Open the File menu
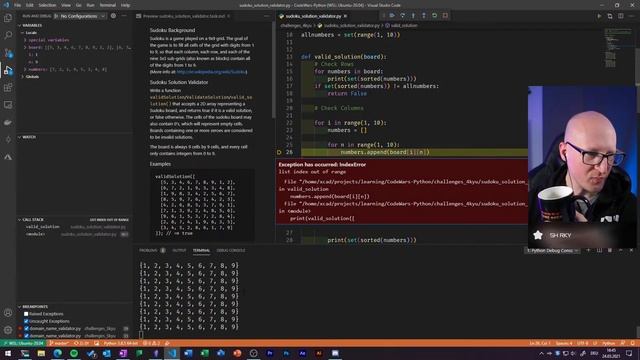The height and width of the screenshot is (360, 640). click(18, 5)
